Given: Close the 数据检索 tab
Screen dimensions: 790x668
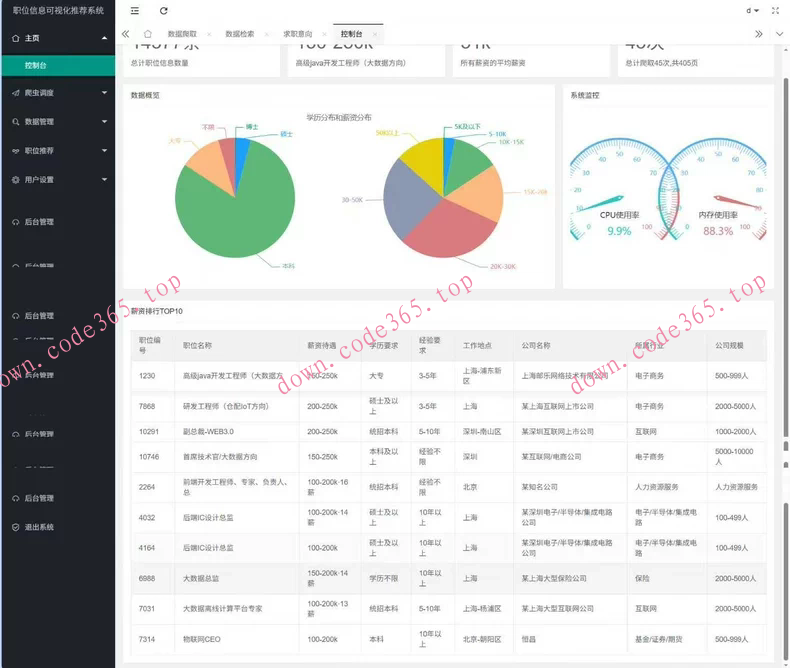Looking at the screenshot, I should pos(266,34).
